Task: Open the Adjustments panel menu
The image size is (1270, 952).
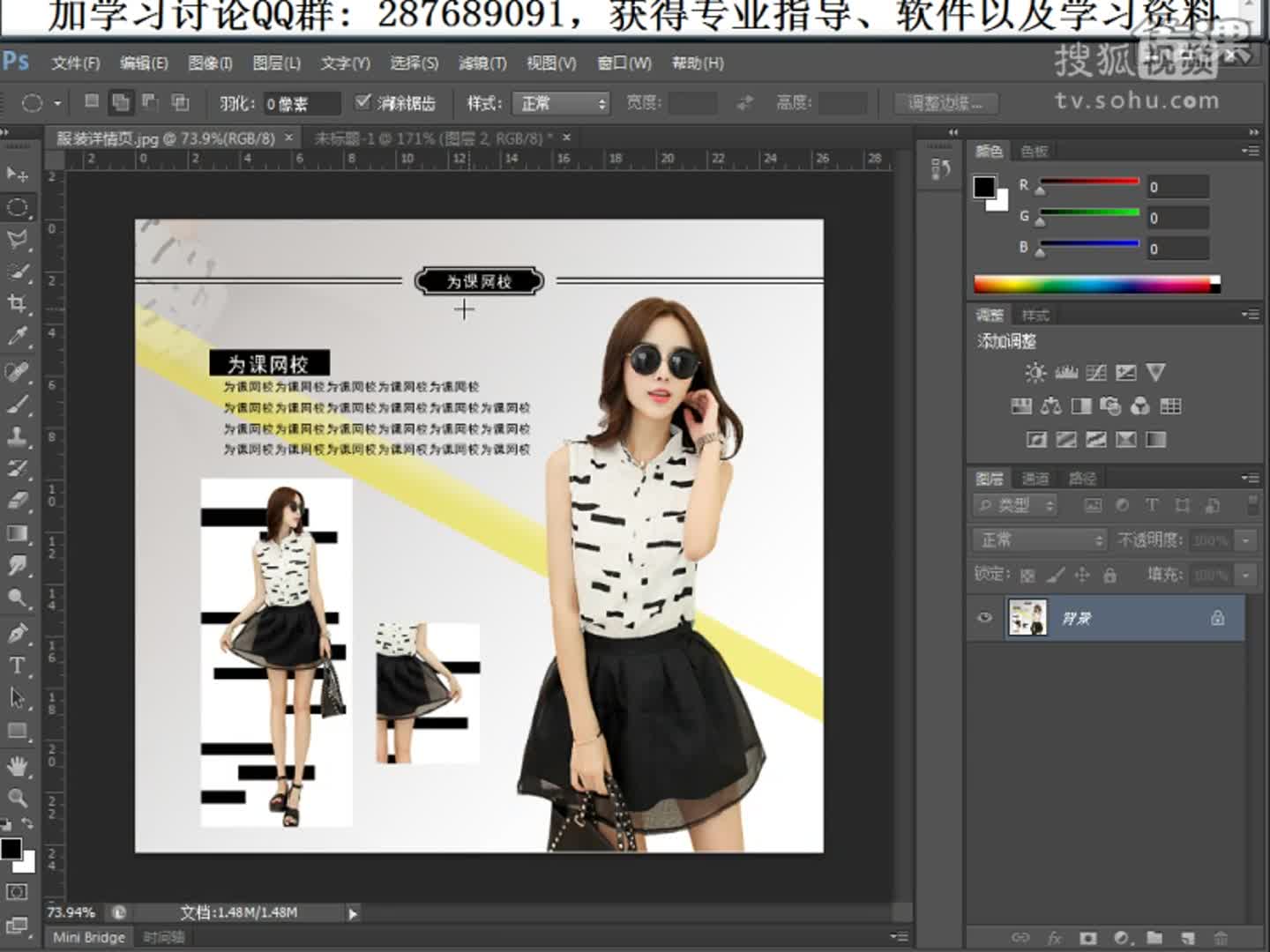Action: click(x=1251, y=315)
